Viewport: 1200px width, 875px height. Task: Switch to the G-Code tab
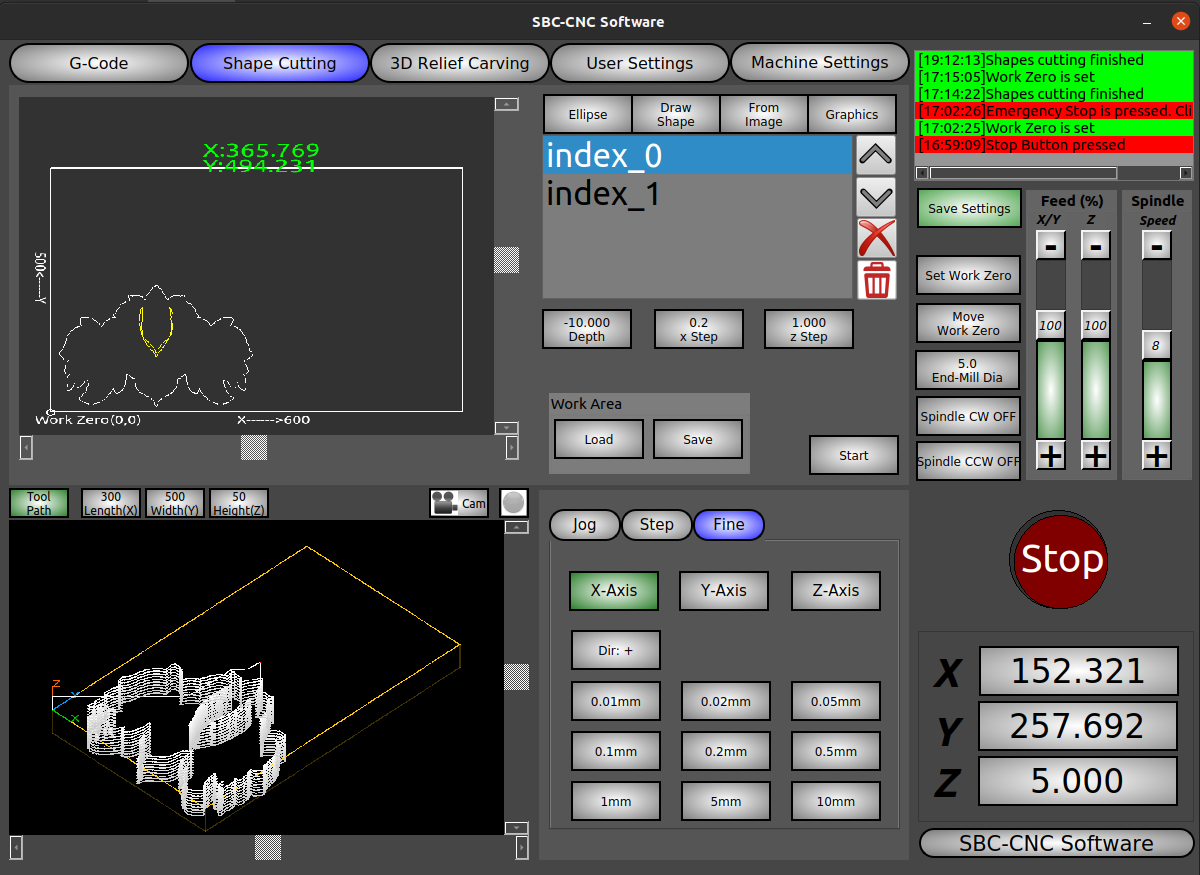(x=98, y=63)
